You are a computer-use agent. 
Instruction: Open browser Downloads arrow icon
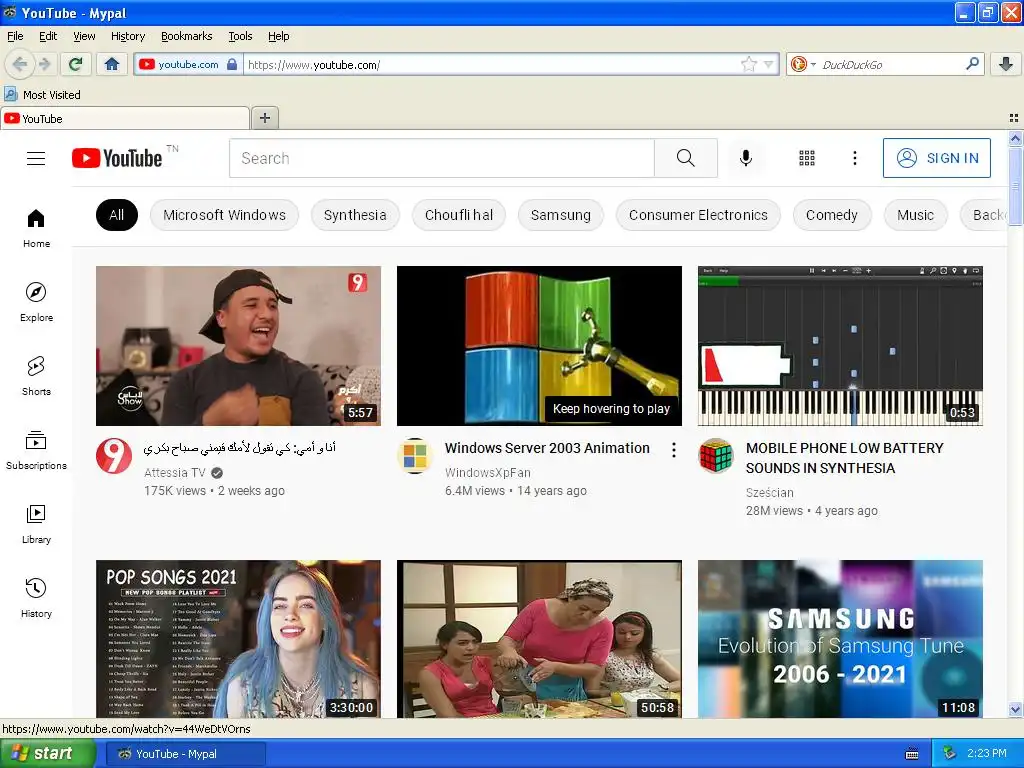[x=1006, y=64]
